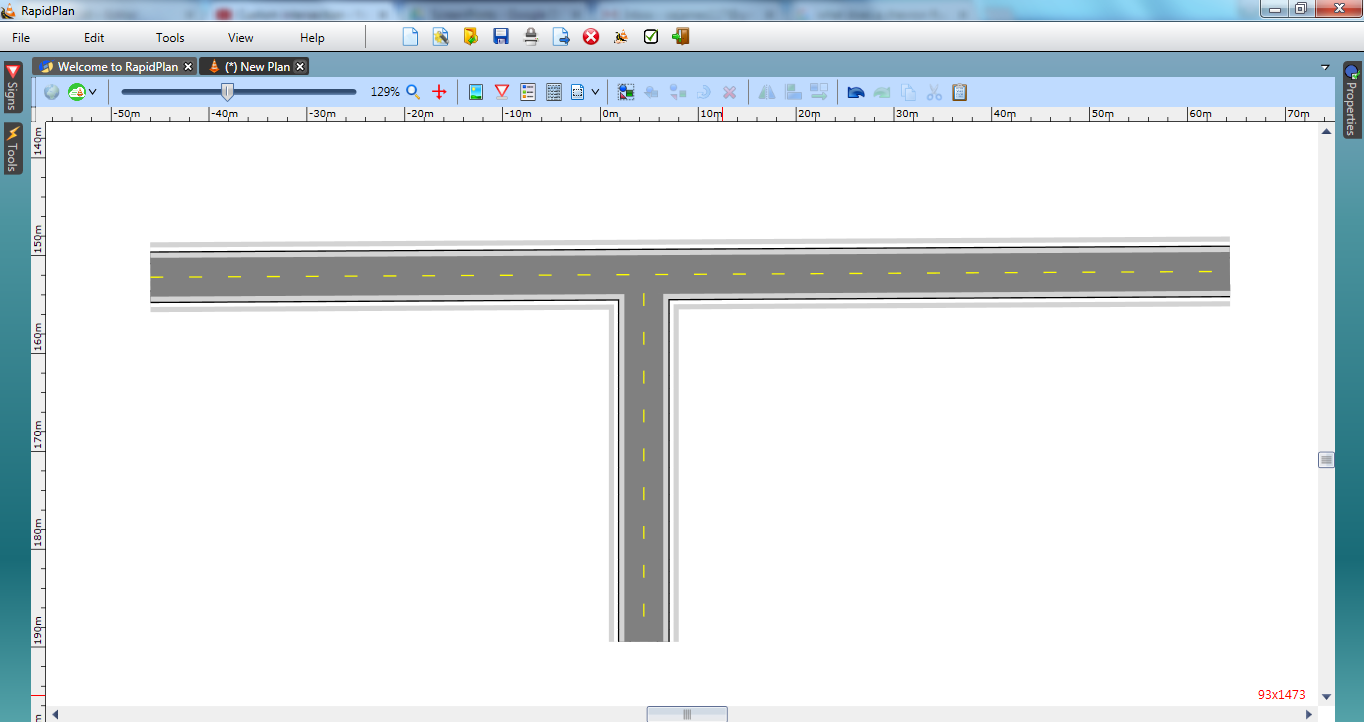Click vertical scrollbar down arrow
The width and height of the screenshot is (1364, 722).
coord(1327,696)
